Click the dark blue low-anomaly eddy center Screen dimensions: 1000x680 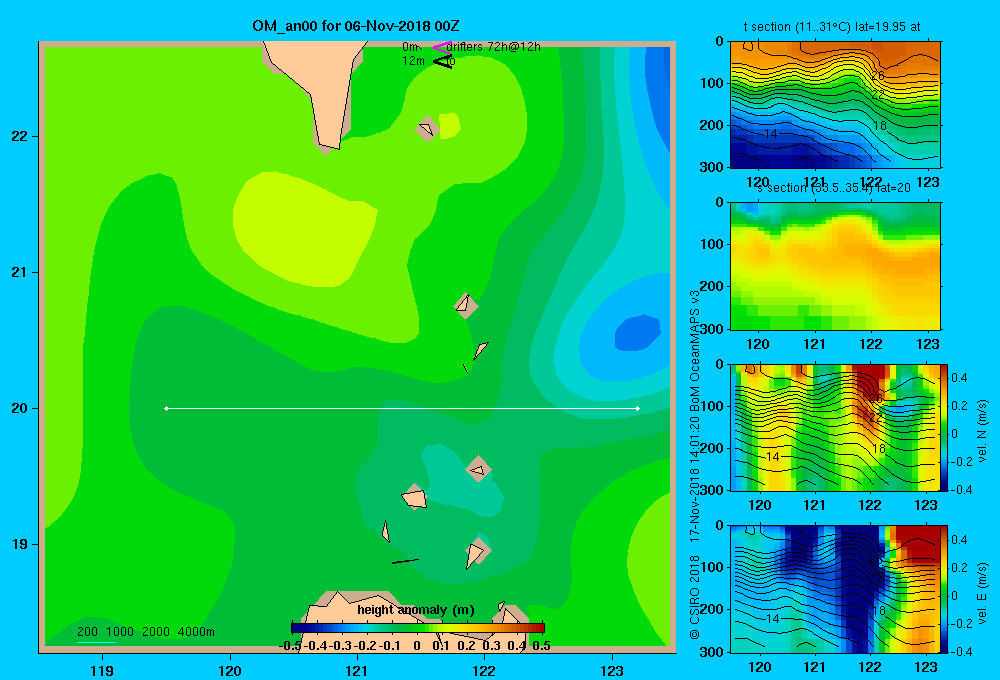(638, 333)
